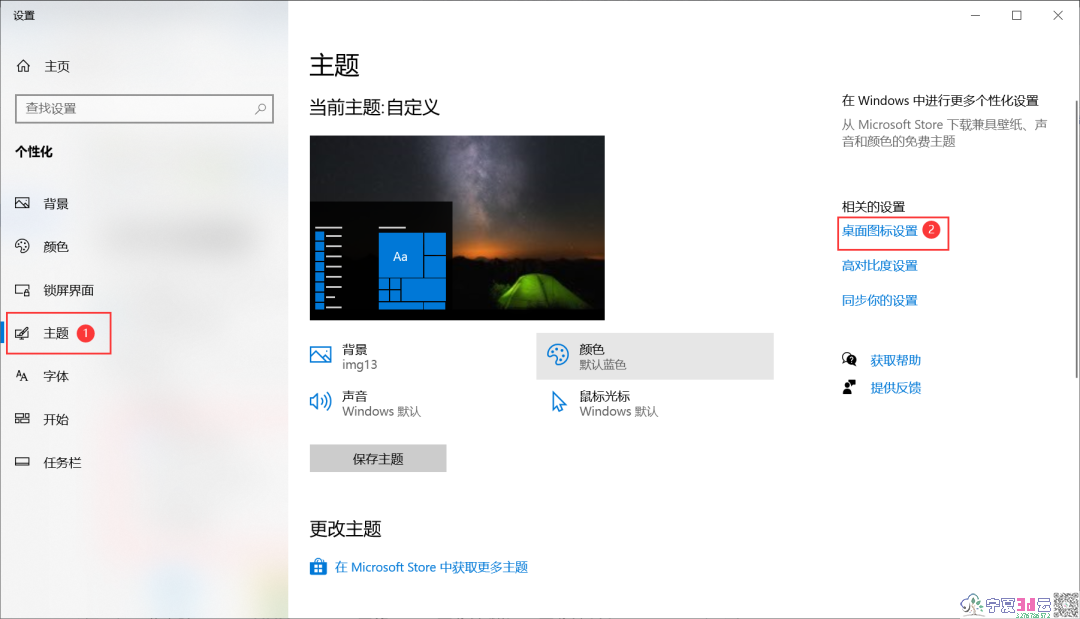1080x619 pixels.
Task: Click the background image icon beside img13
Action: pos(321,355)
